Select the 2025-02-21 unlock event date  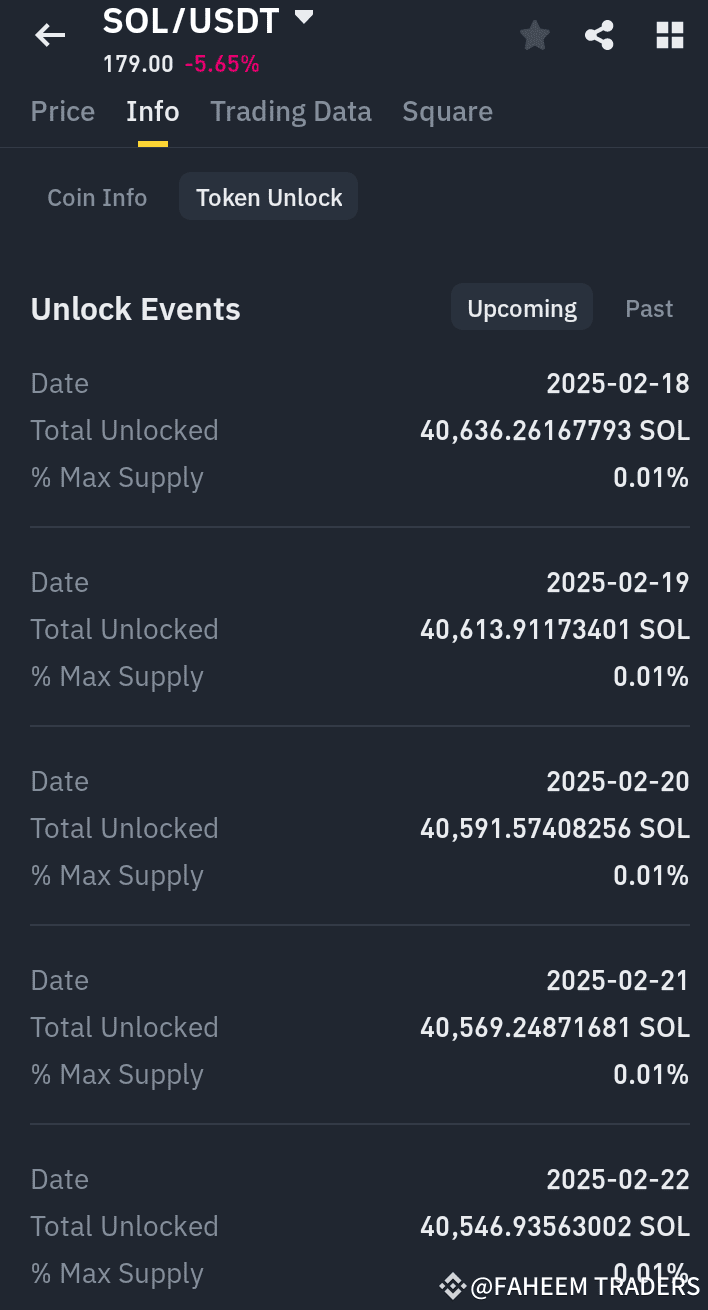pyautogui.click(x=617, y=980)
